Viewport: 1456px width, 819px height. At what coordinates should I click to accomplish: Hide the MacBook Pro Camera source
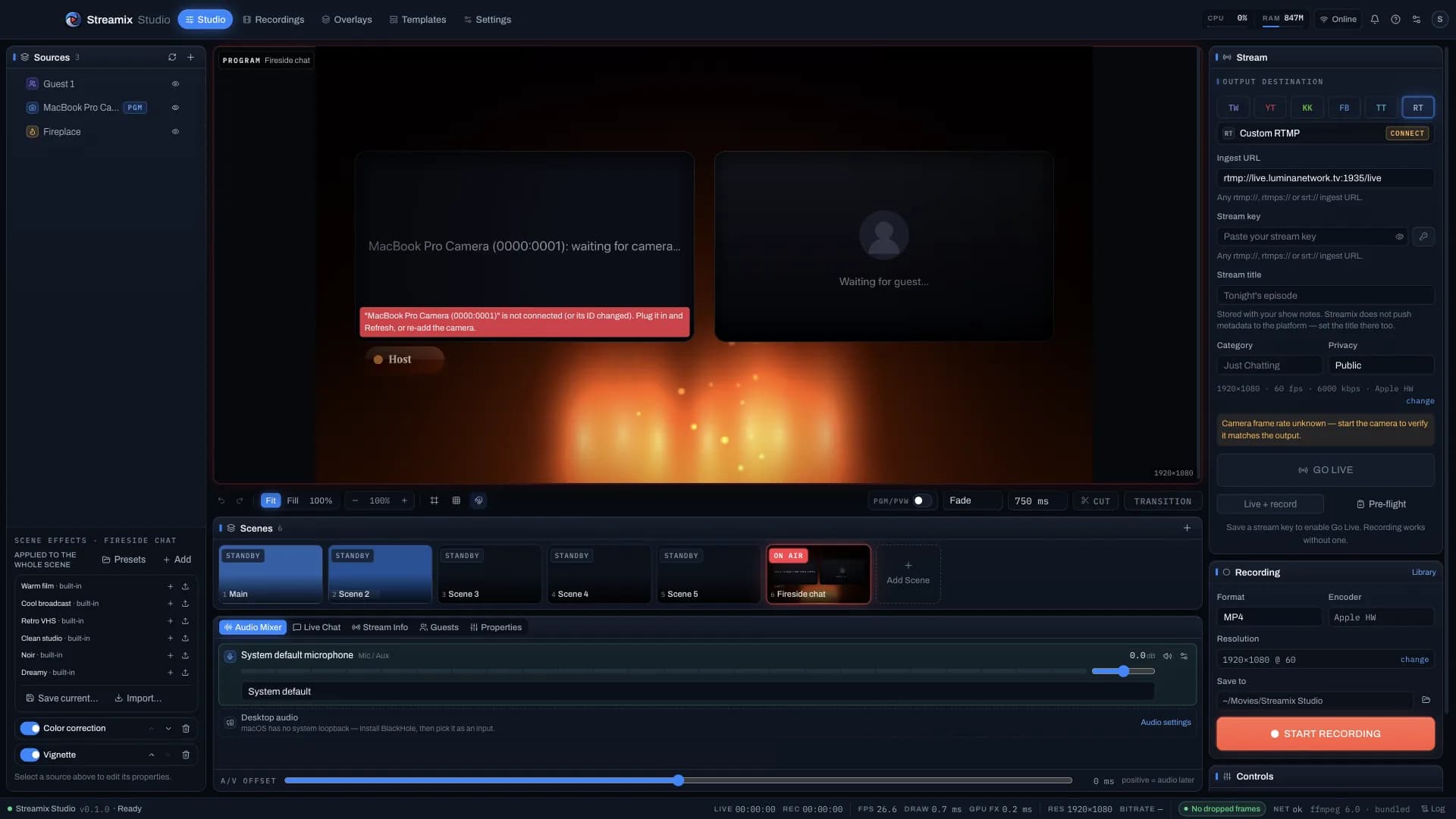coord(175,108)
